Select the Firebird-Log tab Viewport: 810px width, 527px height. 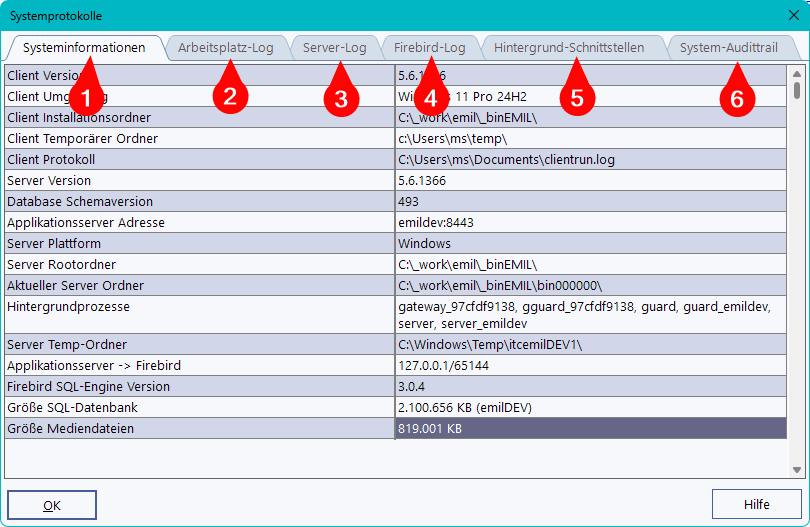[x=429, y=47]
